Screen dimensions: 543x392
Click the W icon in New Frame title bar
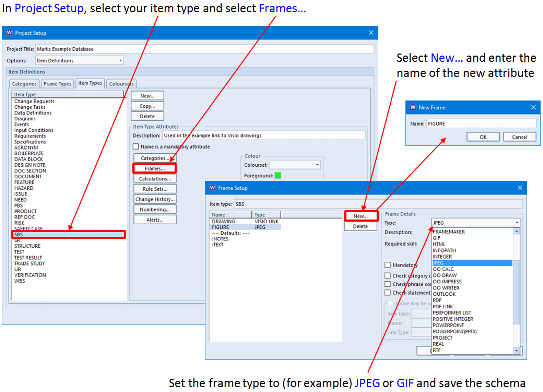[413, 107]
